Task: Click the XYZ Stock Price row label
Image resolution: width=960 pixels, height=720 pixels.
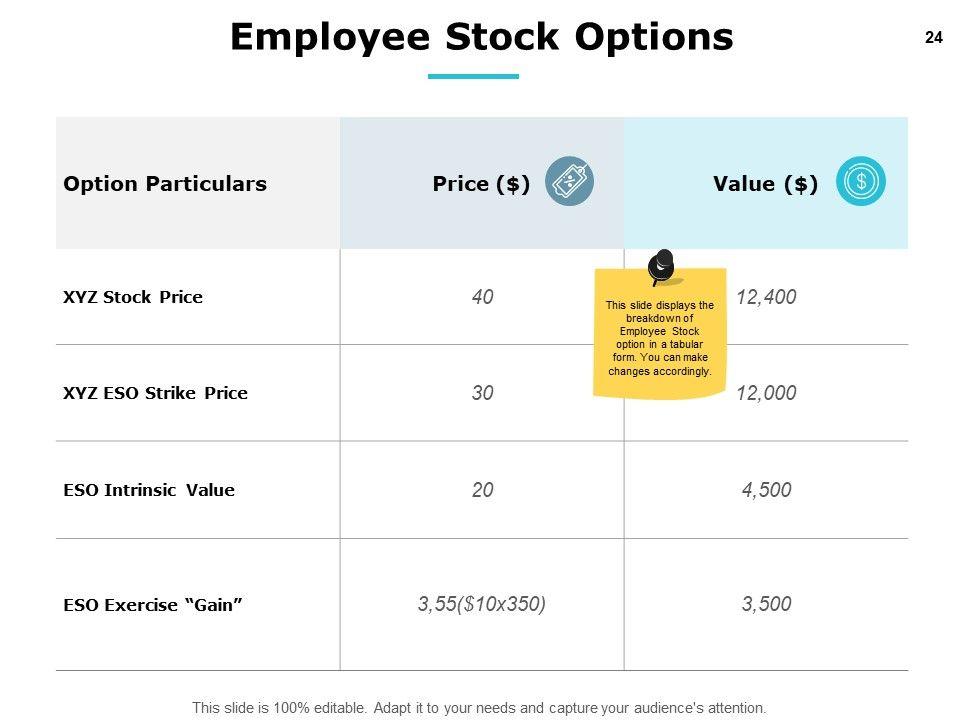Action: [133, 297]
